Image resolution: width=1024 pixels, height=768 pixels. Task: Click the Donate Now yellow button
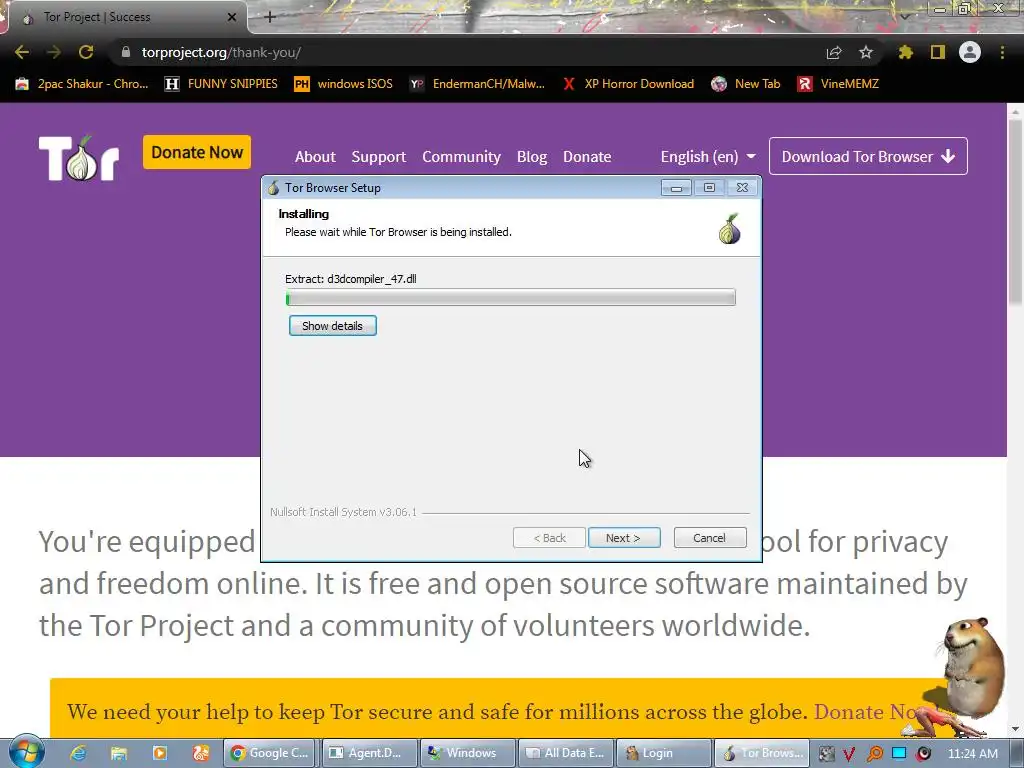197,152
